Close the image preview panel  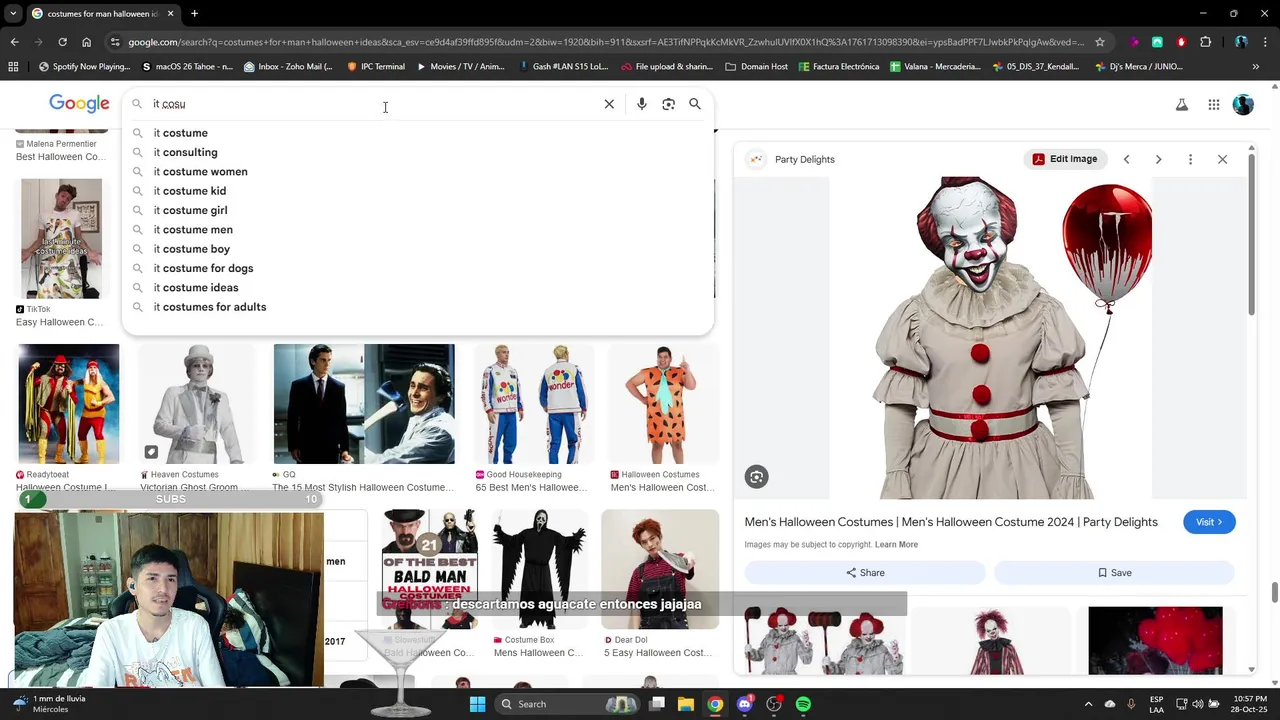tap(1222, 159)
